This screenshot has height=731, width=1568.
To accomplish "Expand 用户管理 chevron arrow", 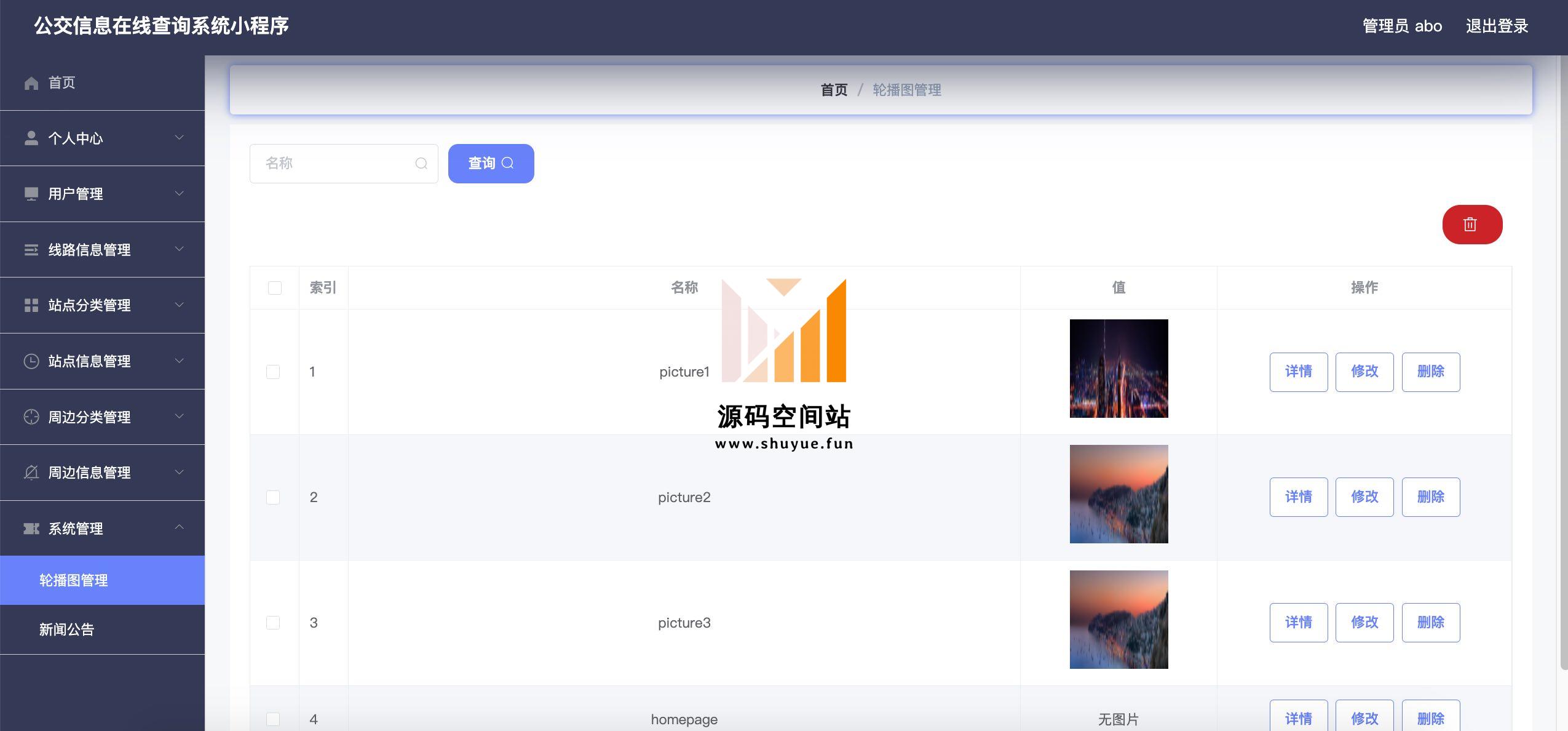I will 180,193.
